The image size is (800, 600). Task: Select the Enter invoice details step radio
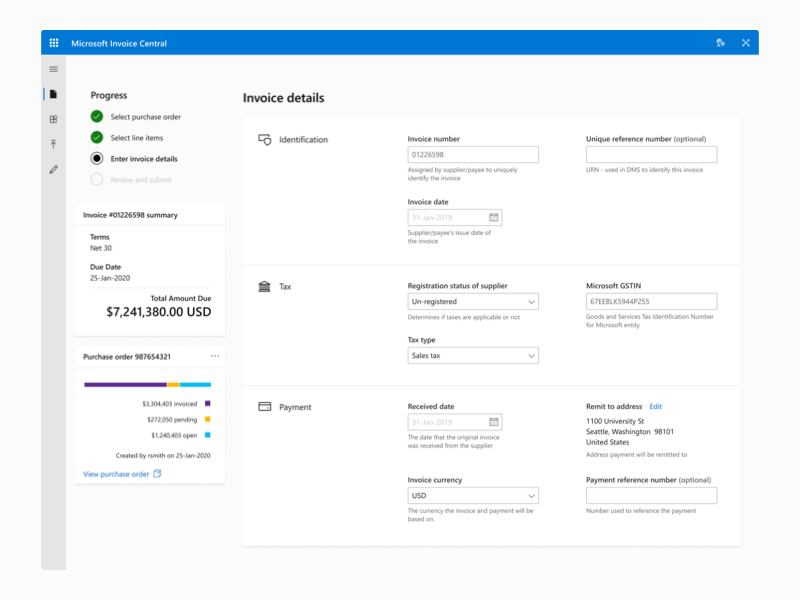click(x=96, y=159)
